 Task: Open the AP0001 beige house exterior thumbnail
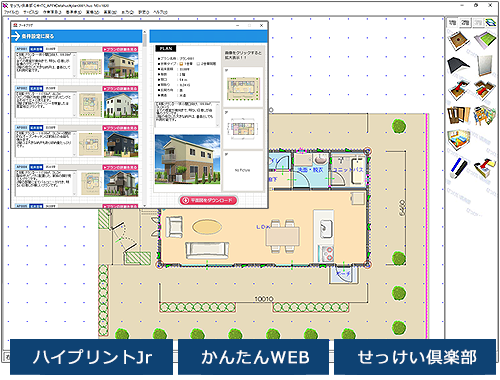[121, 66]
